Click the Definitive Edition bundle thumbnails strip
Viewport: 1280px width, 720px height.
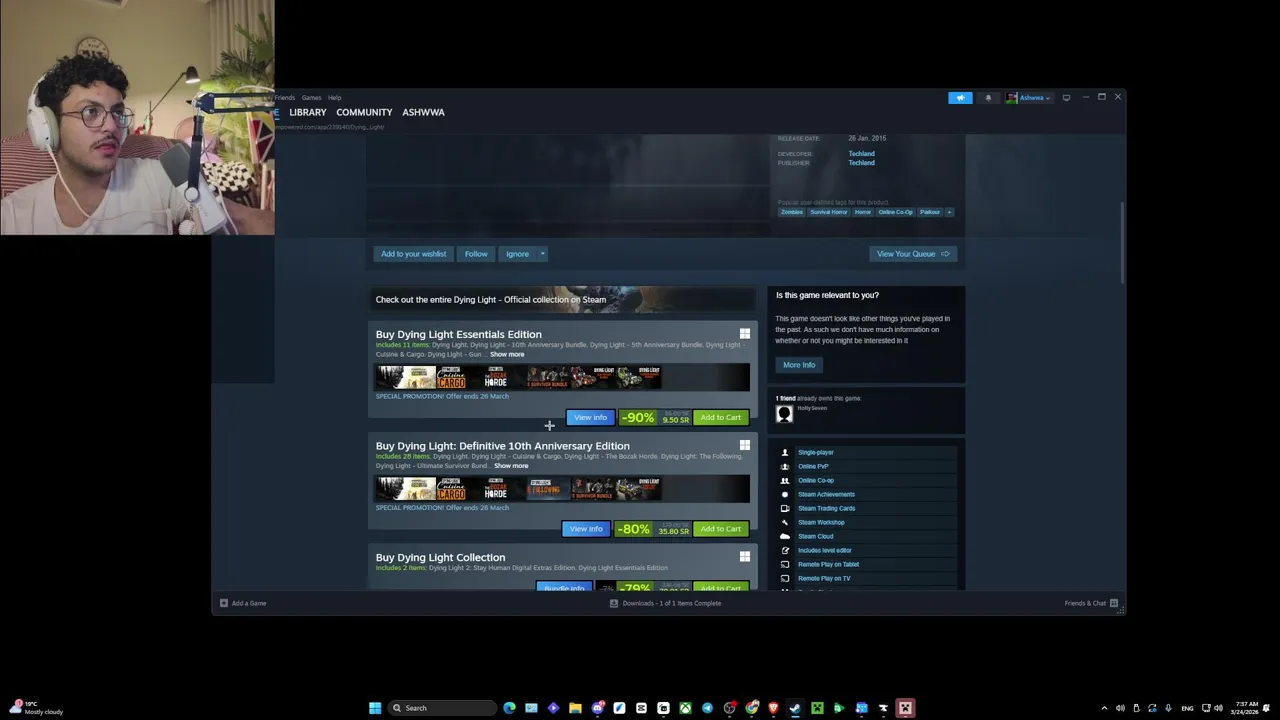[562, 489]
